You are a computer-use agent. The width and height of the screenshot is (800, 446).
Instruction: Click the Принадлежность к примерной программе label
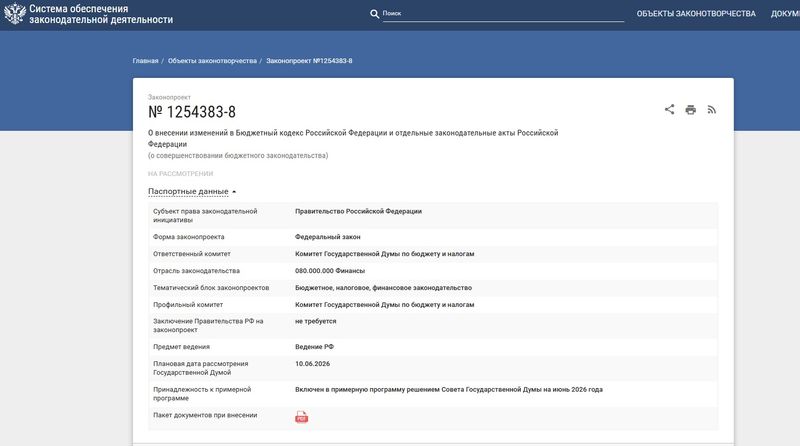click(202, 393)
